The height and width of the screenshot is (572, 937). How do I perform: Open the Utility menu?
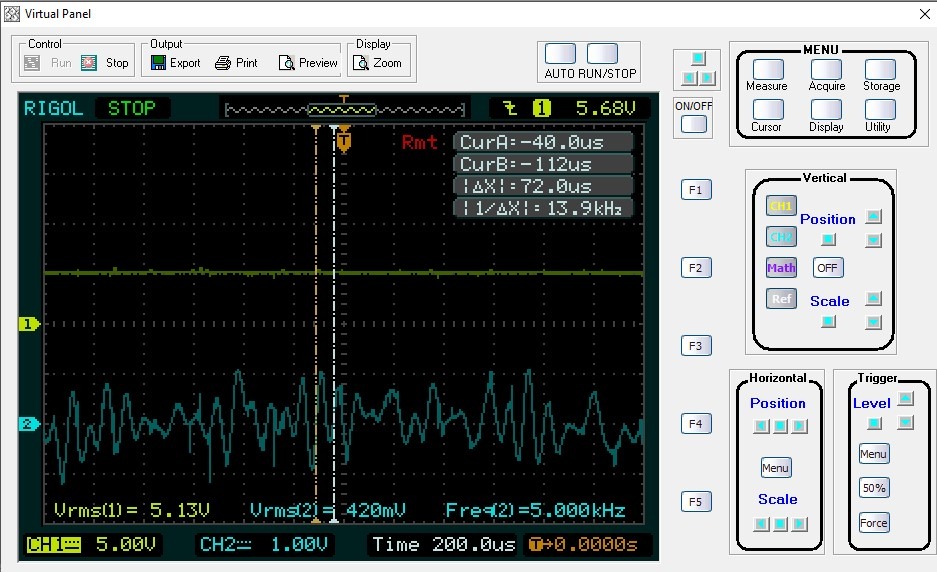coord(880,110)
